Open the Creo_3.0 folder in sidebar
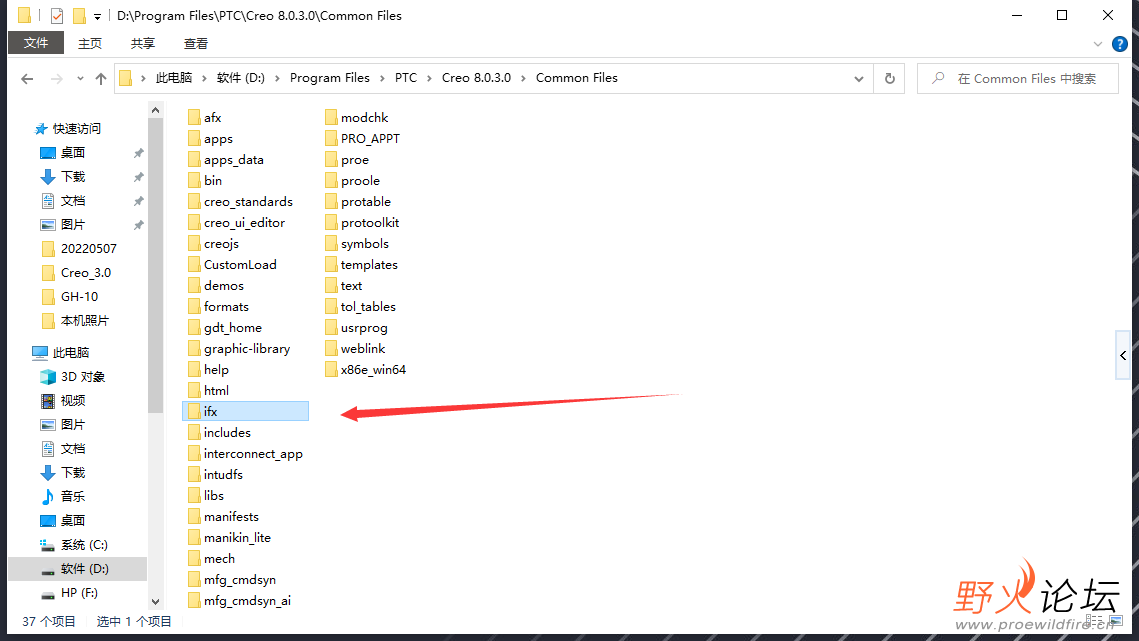Viewport: 1139px width, 641px height. pos(86,273)
